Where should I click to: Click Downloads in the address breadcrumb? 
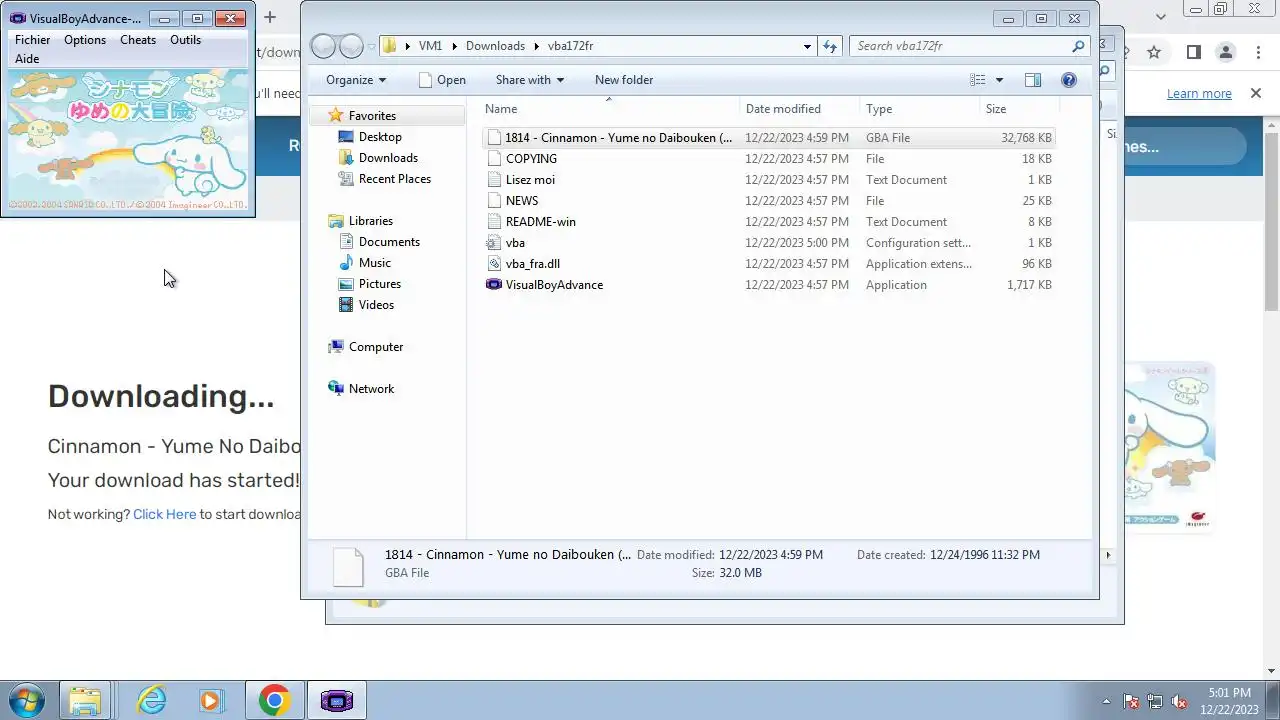tap(495, 46)
